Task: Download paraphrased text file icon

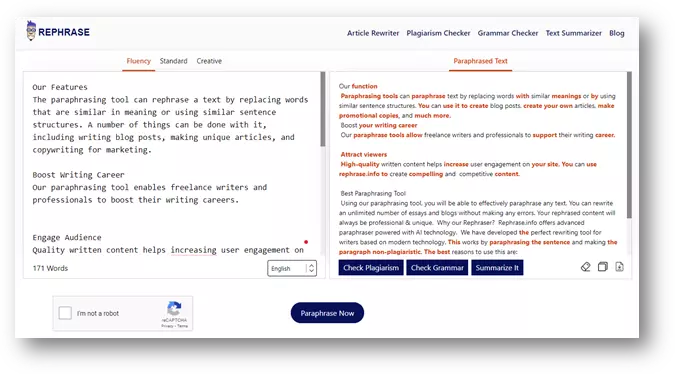Action: coord(619,267)
